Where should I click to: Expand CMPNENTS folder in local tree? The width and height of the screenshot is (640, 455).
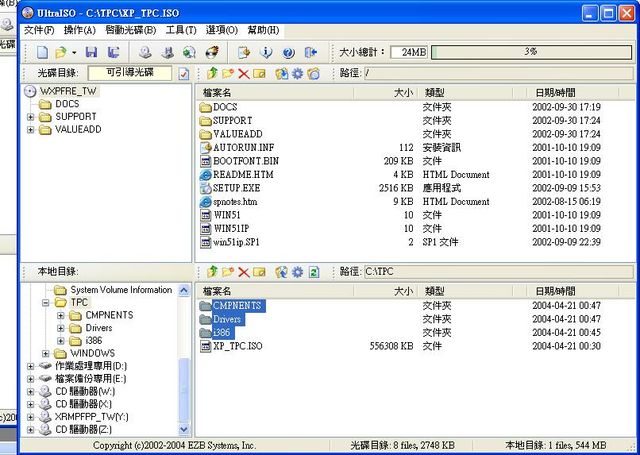click(x=61, y=315)
